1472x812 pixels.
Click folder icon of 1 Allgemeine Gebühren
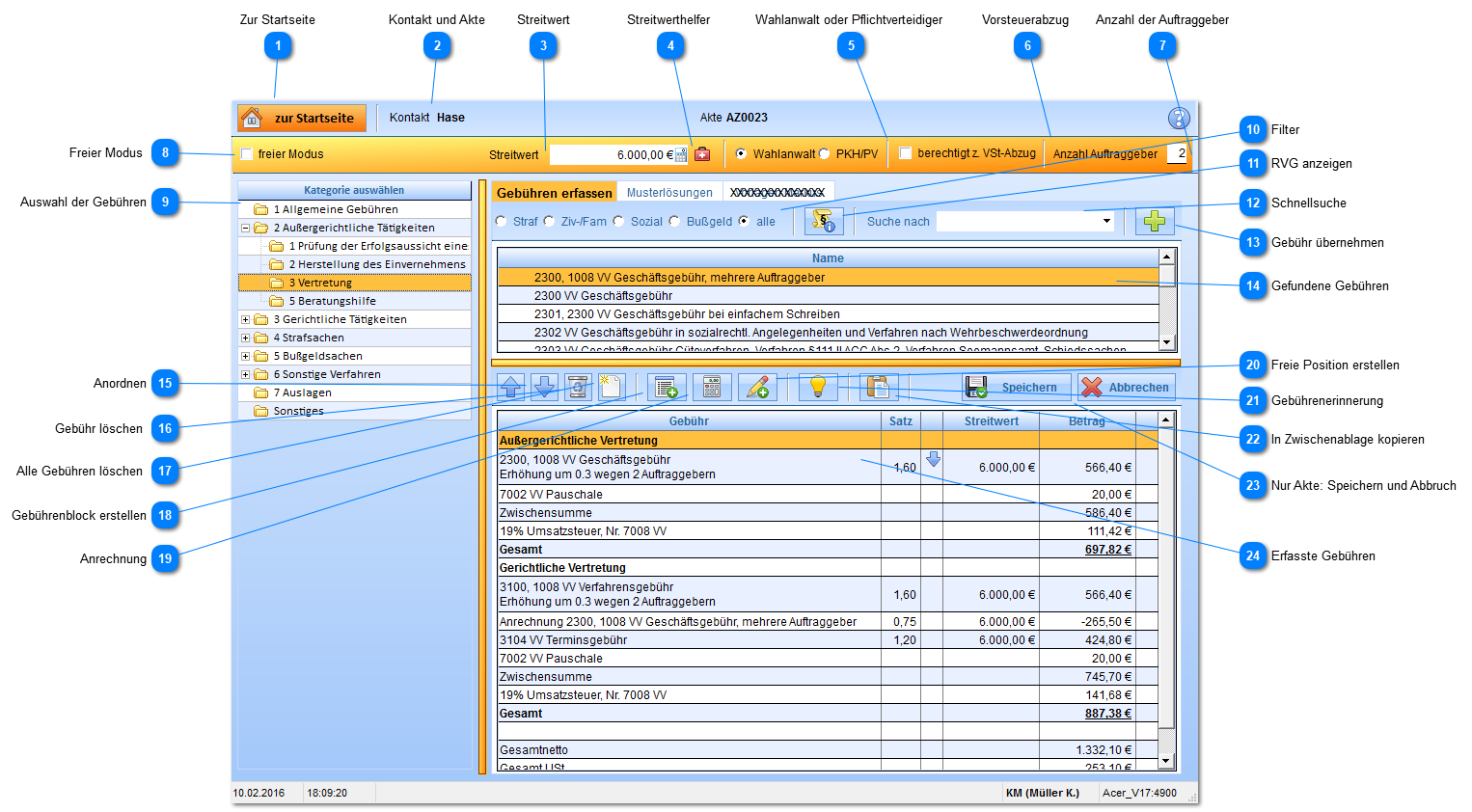[x=260, y=209]
